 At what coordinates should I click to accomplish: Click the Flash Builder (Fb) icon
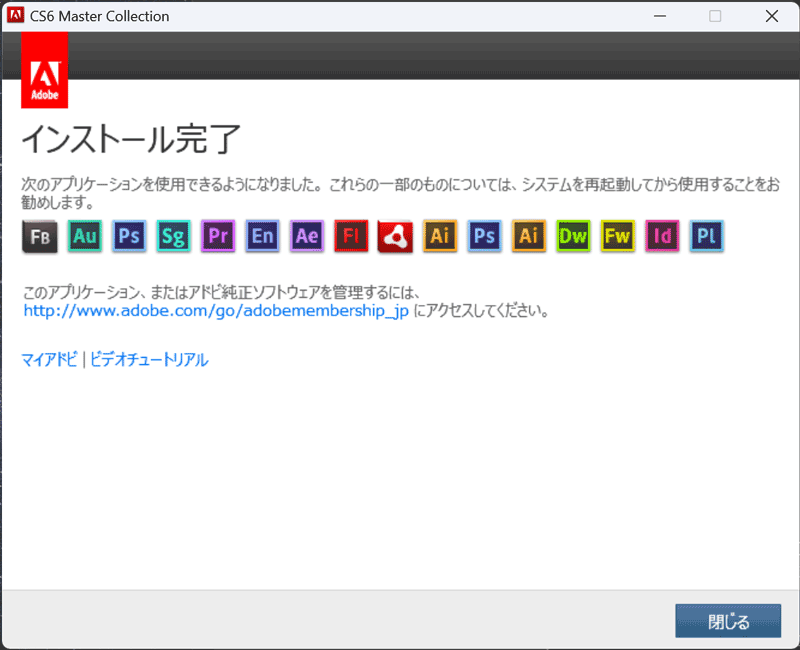pos(40,236)
